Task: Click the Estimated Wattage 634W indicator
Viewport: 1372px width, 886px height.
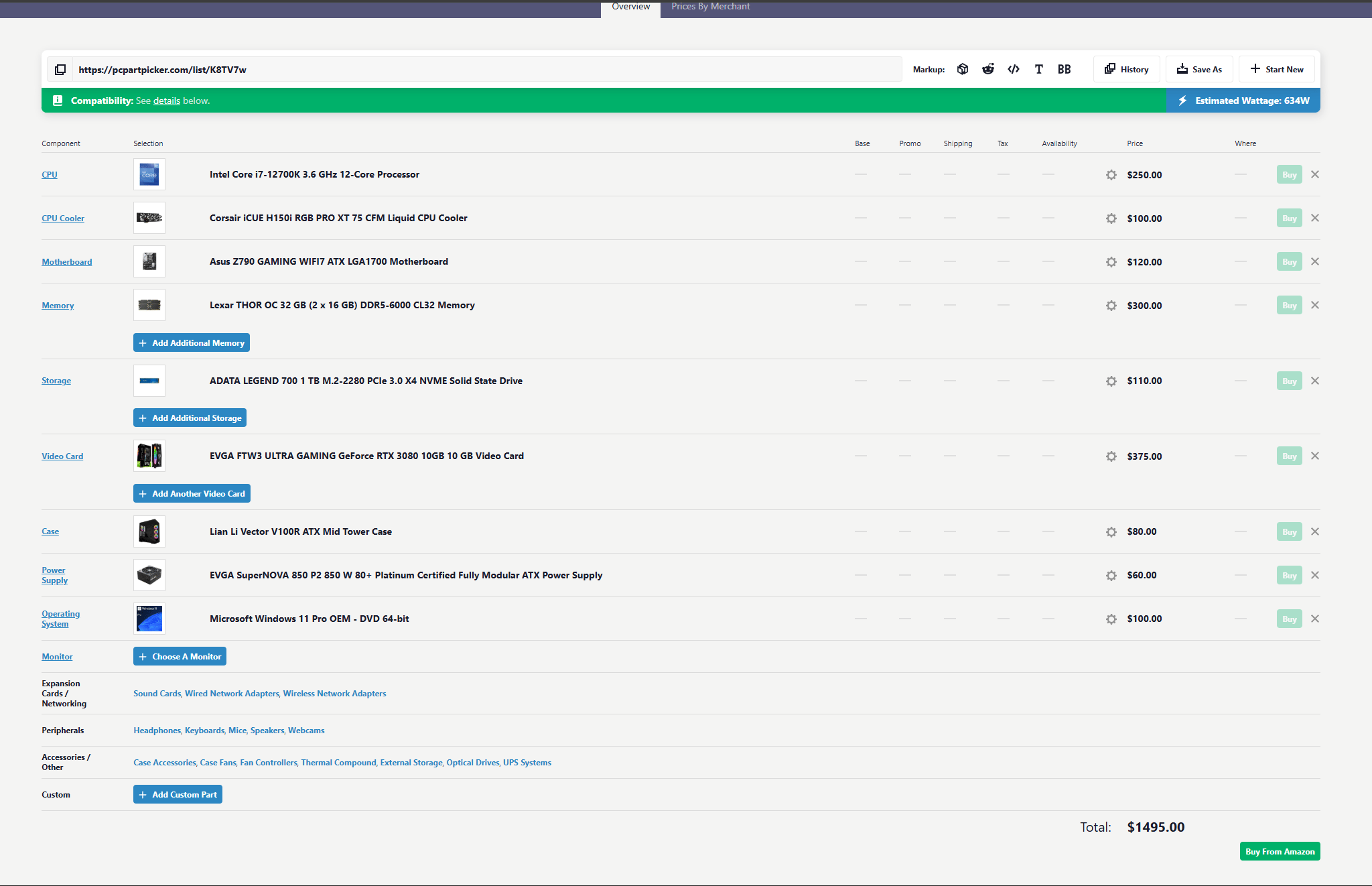Action: point(1243,101)
